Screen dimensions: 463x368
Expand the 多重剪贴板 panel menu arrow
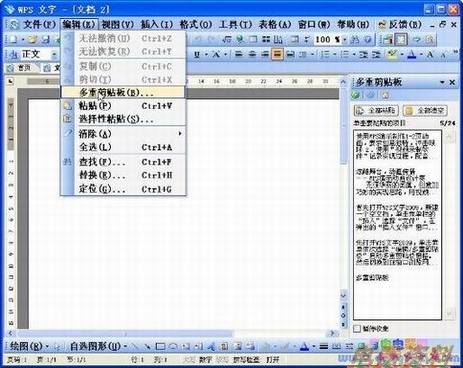point(442,82)
